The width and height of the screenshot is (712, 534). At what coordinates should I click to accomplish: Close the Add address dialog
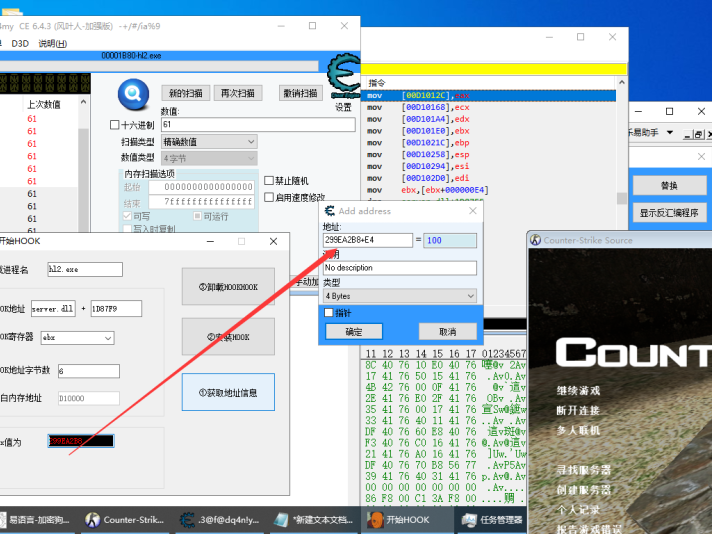(x=473, y=211)
